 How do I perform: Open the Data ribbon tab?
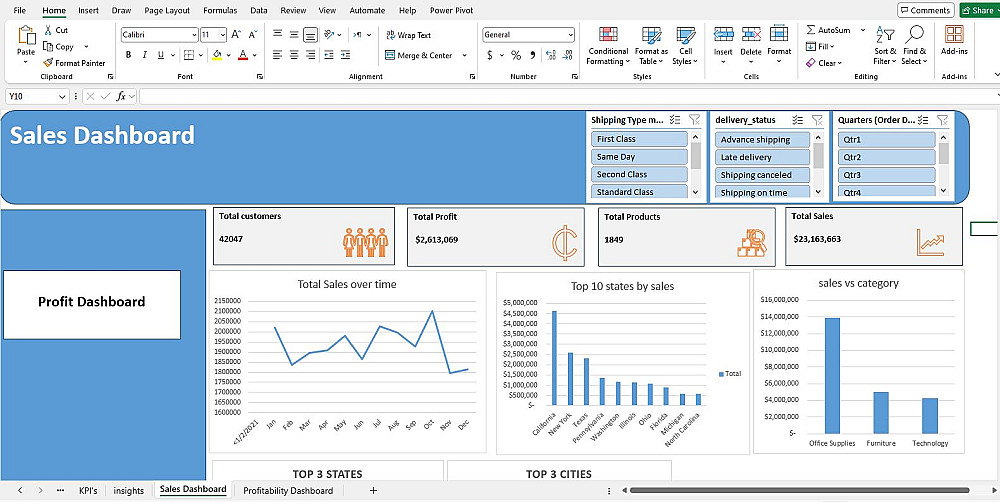tap(258, 10)
